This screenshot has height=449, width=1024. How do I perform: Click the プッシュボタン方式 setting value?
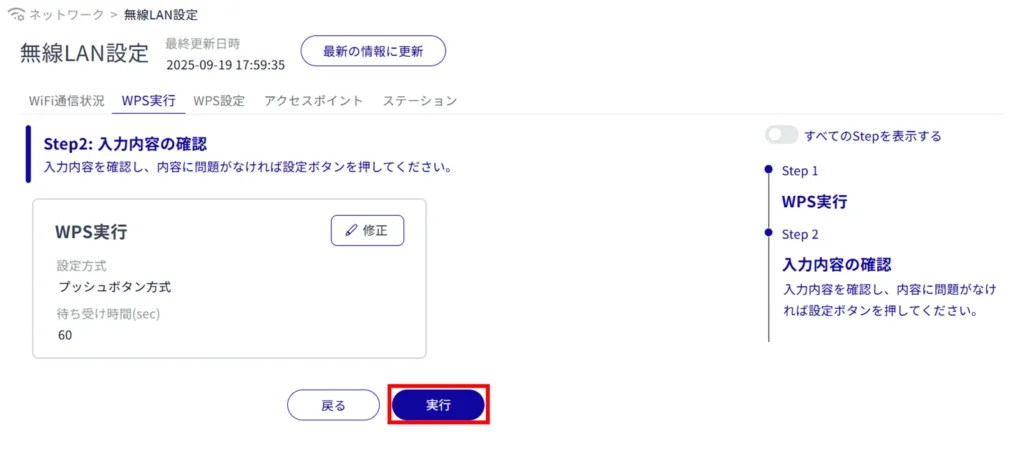point(114,287)
